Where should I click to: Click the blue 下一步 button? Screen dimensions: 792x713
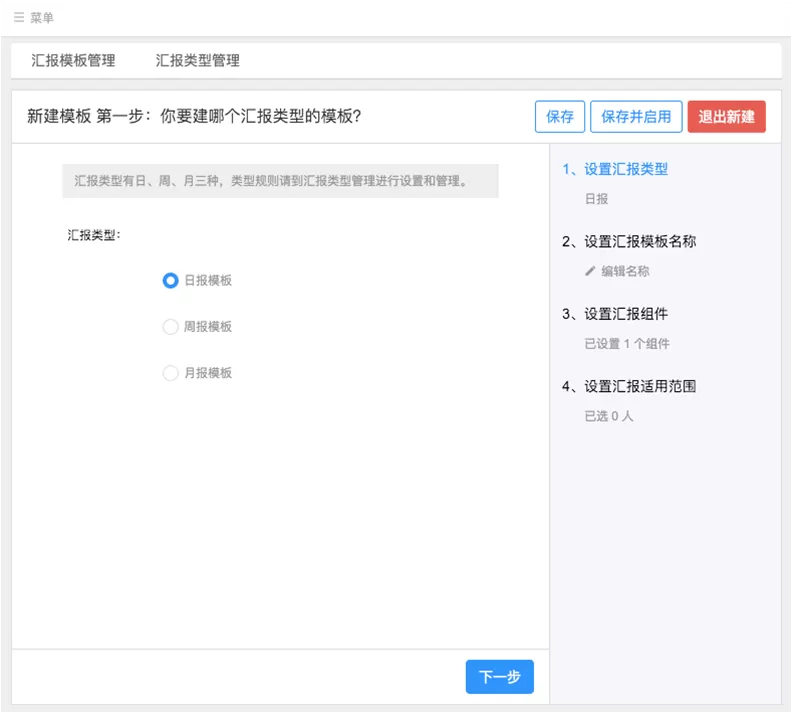tap(500, 677)
